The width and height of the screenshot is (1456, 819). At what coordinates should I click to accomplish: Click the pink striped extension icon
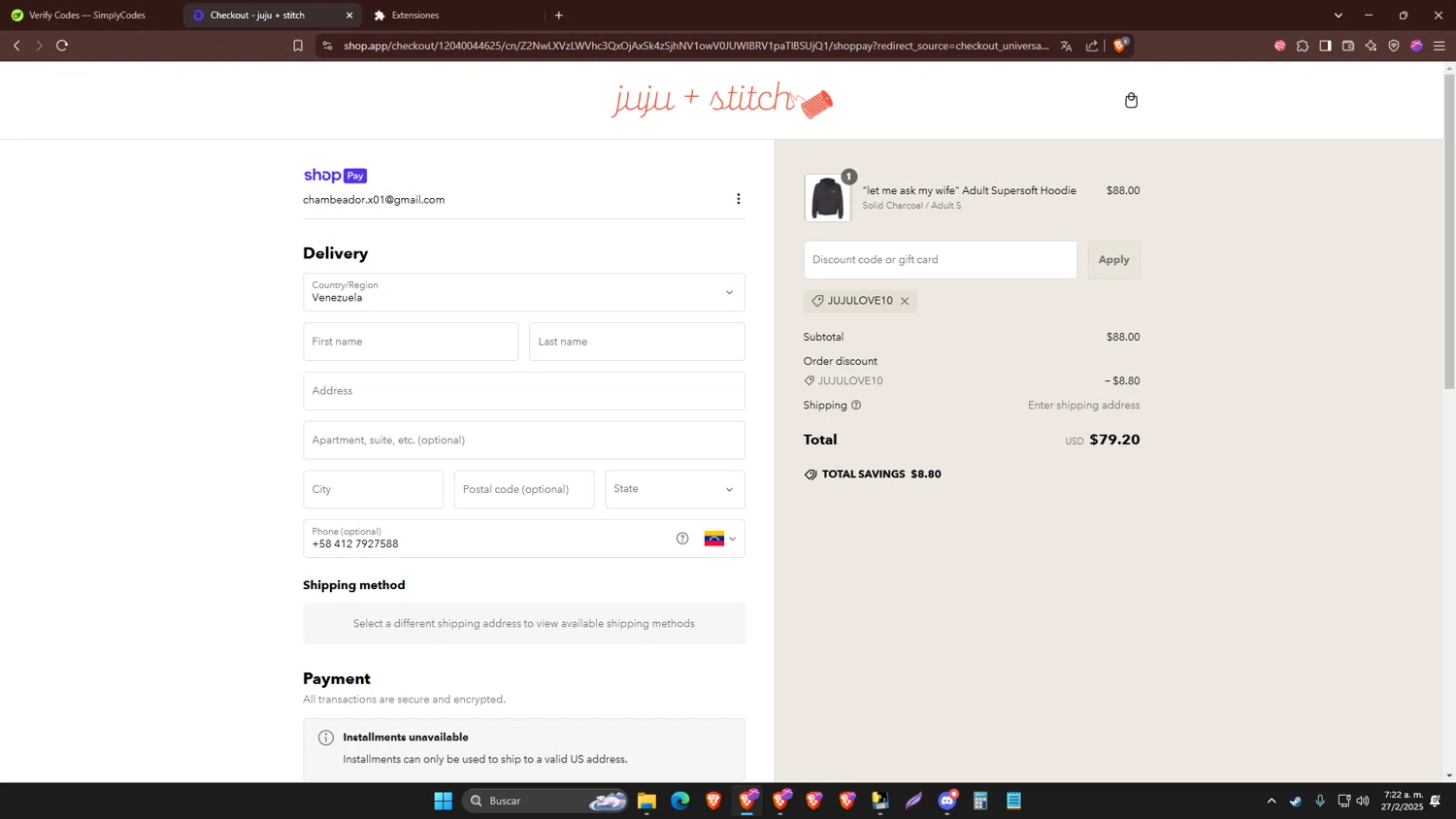[1279, 46]
